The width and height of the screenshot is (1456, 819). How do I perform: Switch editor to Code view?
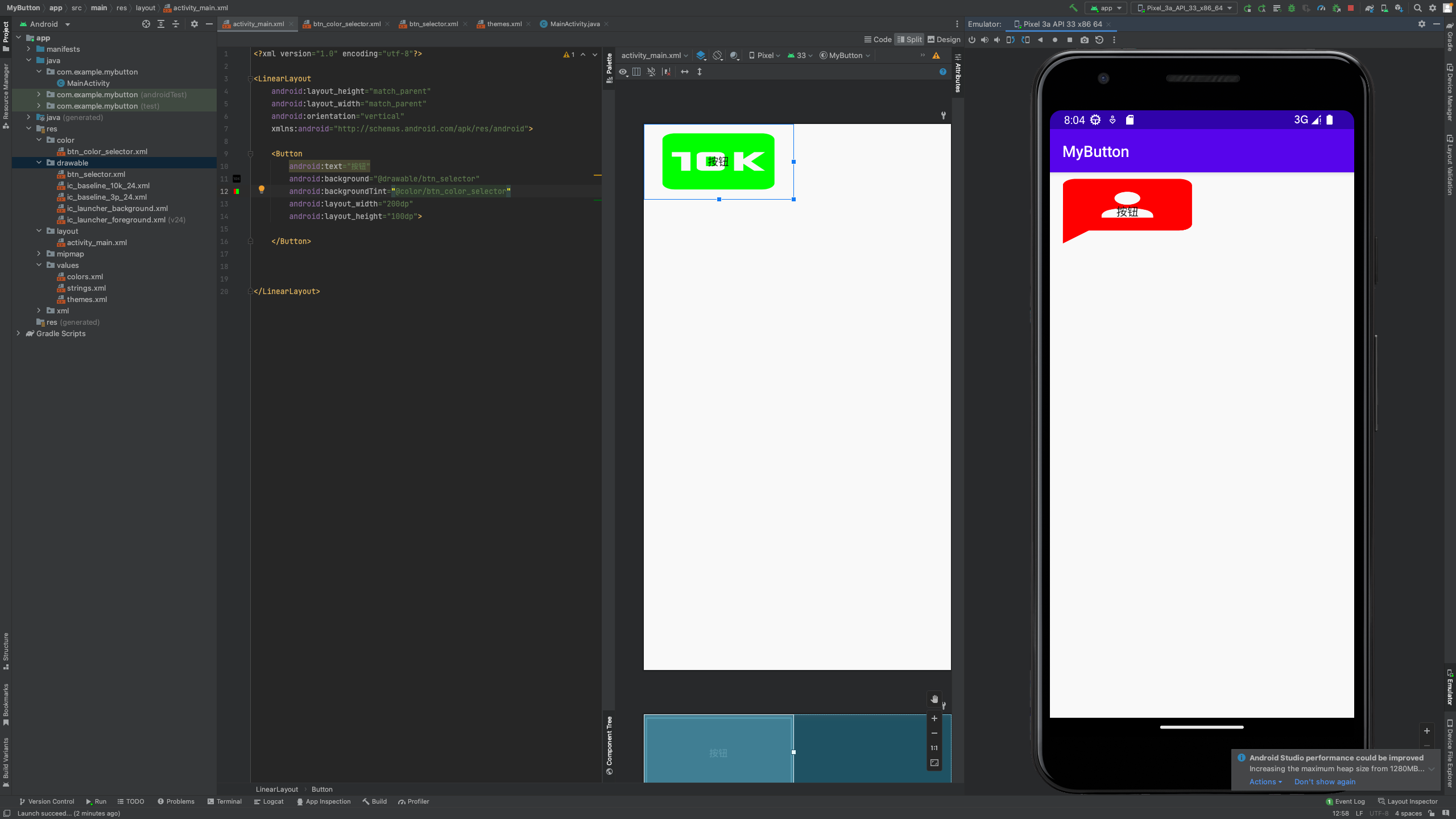click(x=878, y=39)
